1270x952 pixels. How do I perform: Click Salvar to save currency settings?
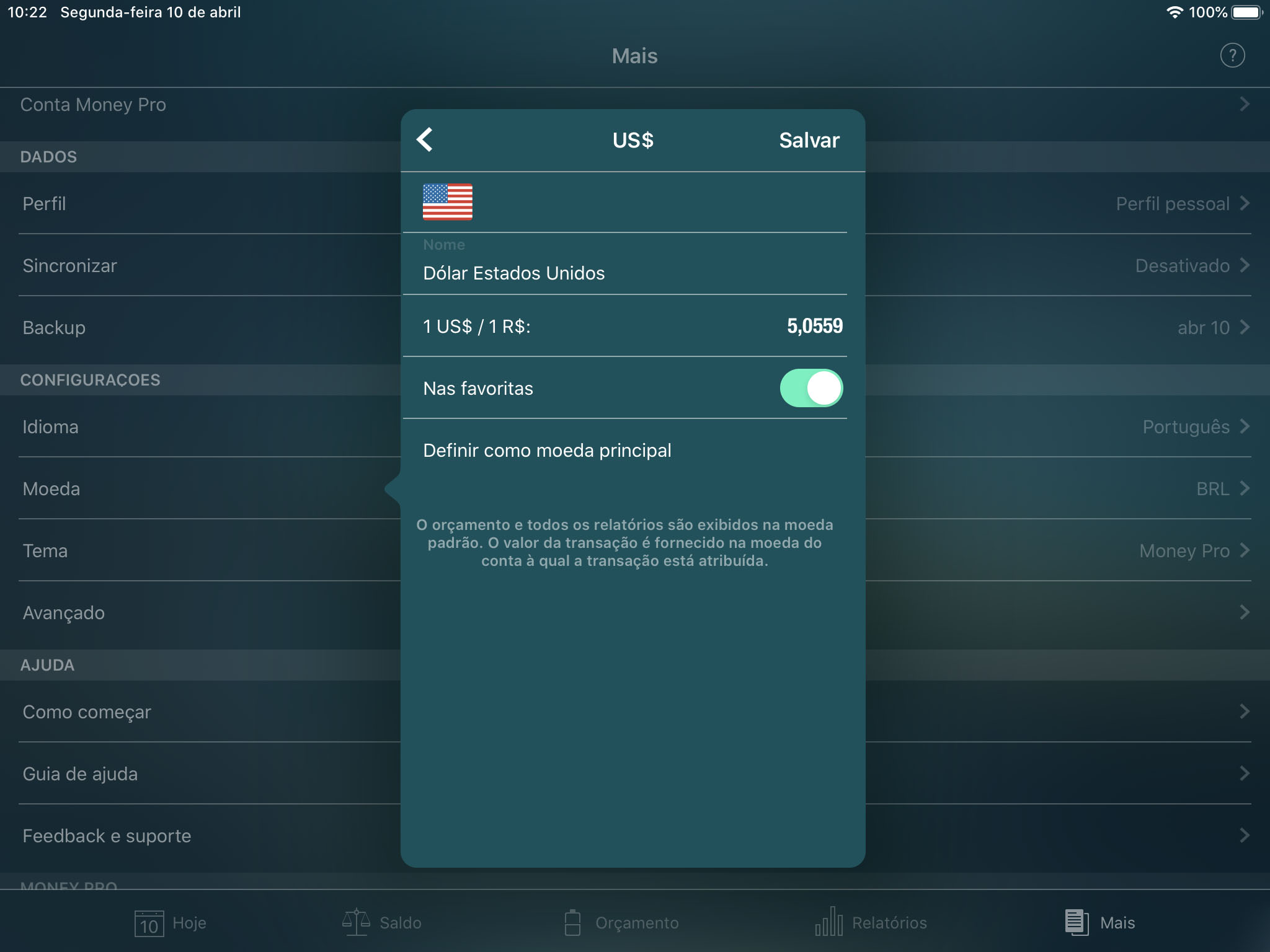tap(809, 140)
